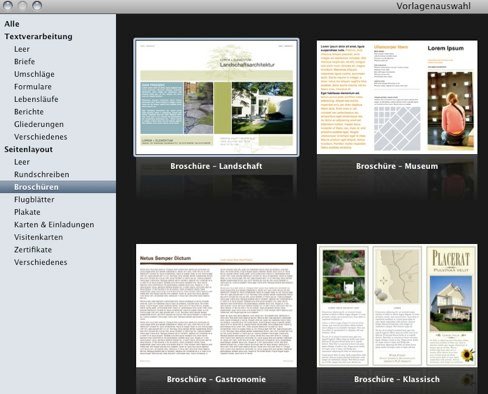Open the Zertifikate category
The width and height of the screenshot is (488, 394).
pos(33,250)
